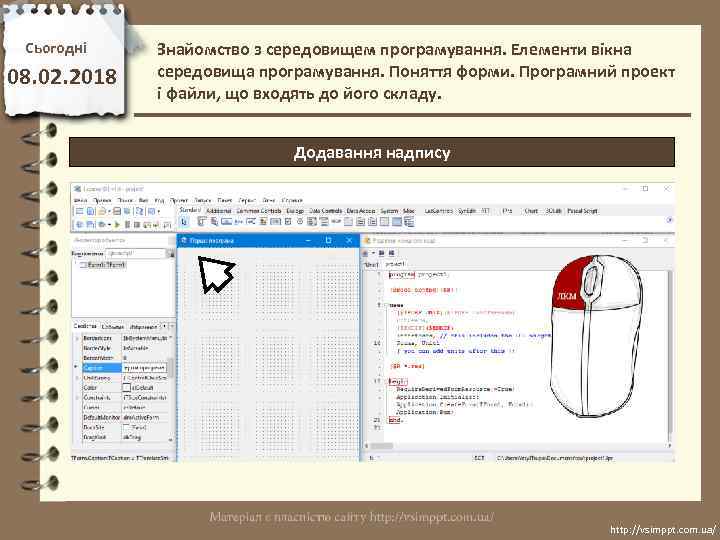Image resolution: width=720 pixels, height=540 pixels.
Task: Select the TCheckBox component icon
Action: pos(288,221)
